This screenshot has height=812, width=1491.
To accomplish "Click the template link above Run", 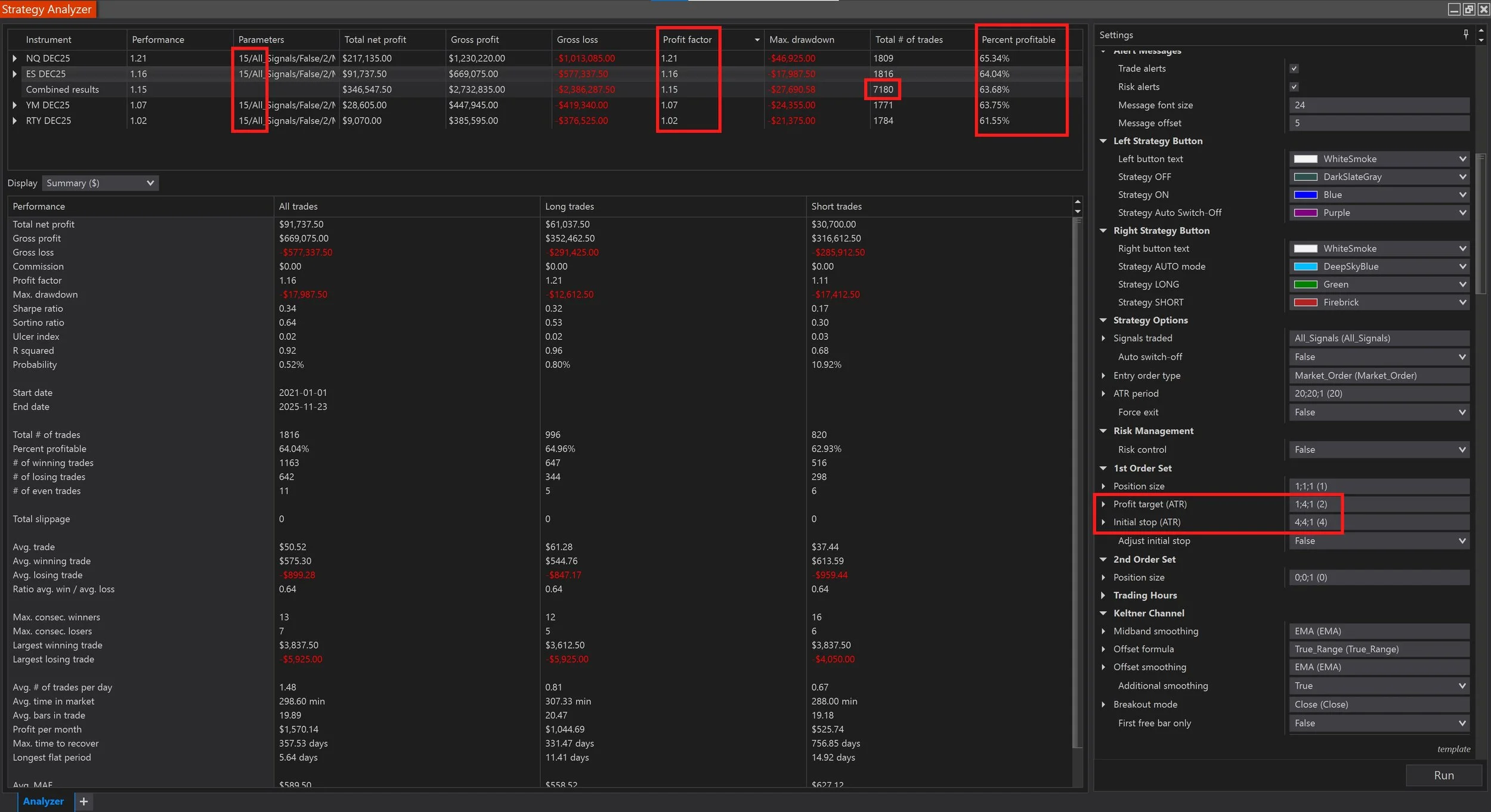I will click(x=1453, y=749).
